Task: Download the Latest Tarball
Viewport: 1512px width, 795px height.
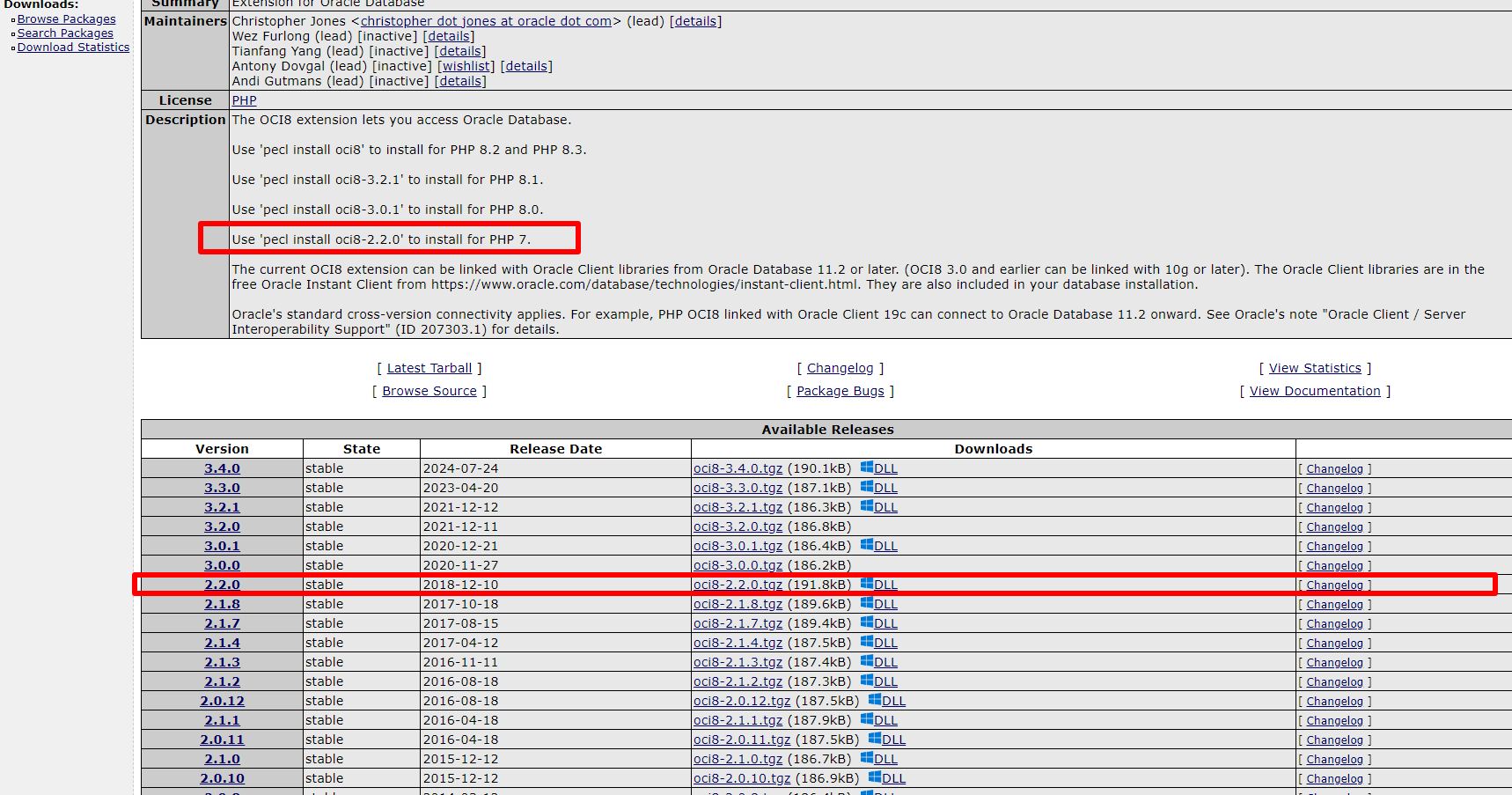Action: click(x=429, y=368)
